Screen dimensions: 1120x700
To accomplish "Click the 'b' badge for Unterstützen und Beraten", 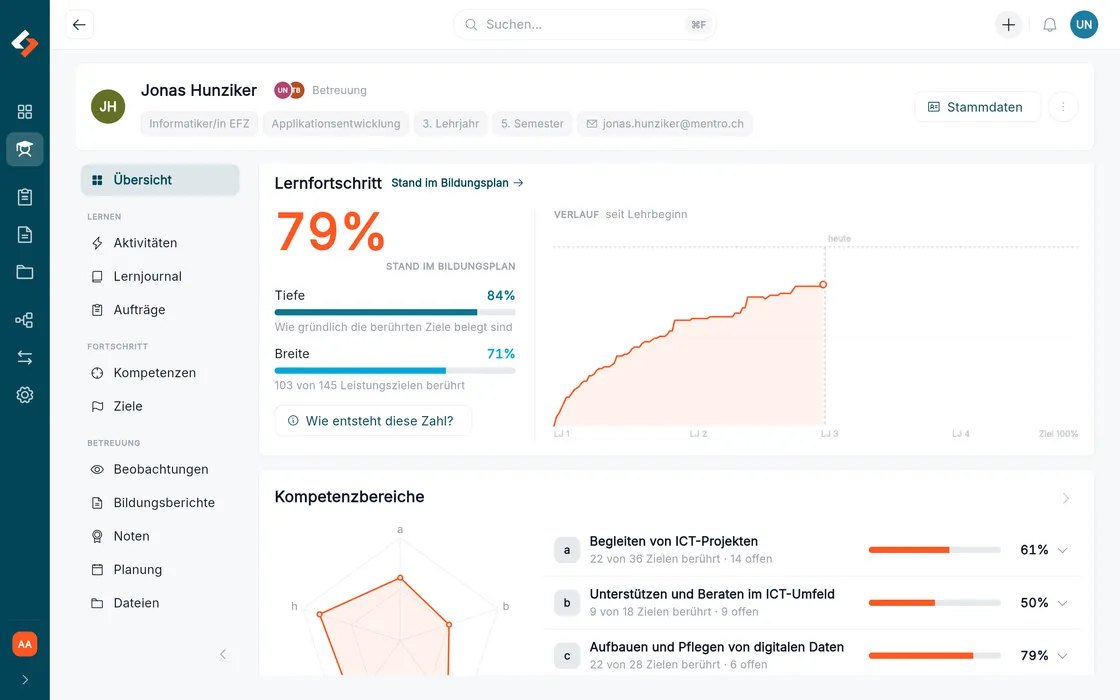I will tap(567, 603).
